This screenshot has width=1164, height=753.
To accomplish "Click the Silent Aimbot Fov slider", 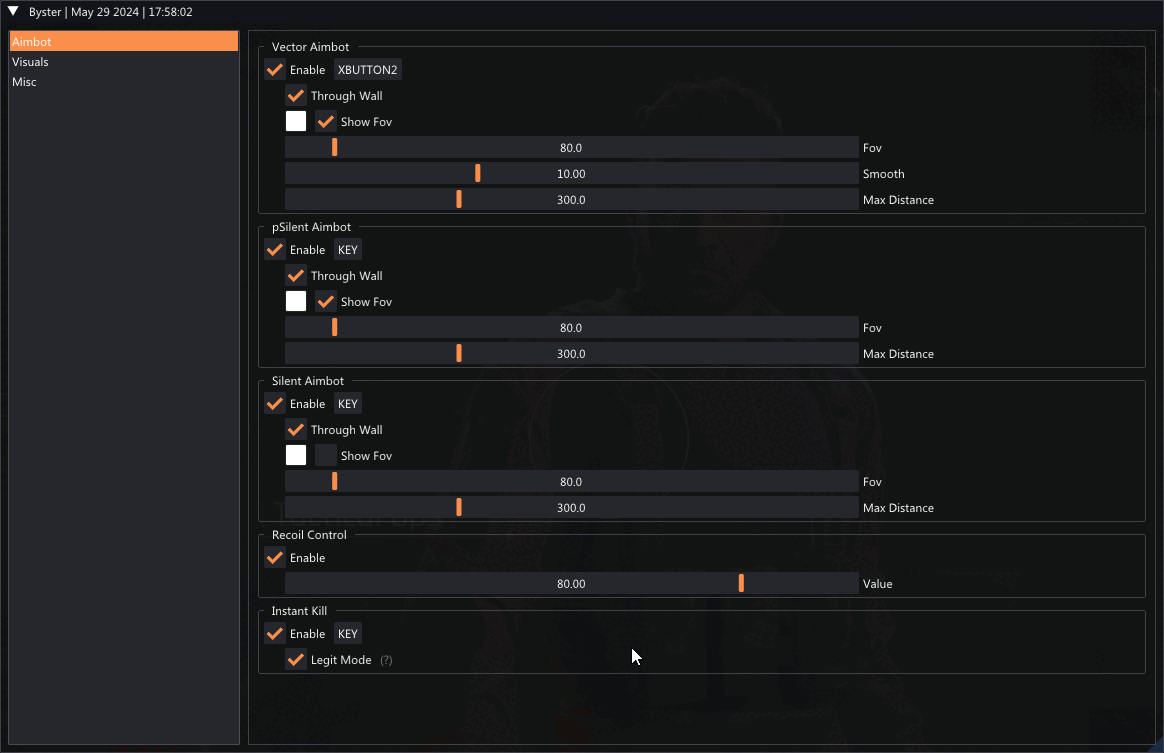I will click(572, 481).
